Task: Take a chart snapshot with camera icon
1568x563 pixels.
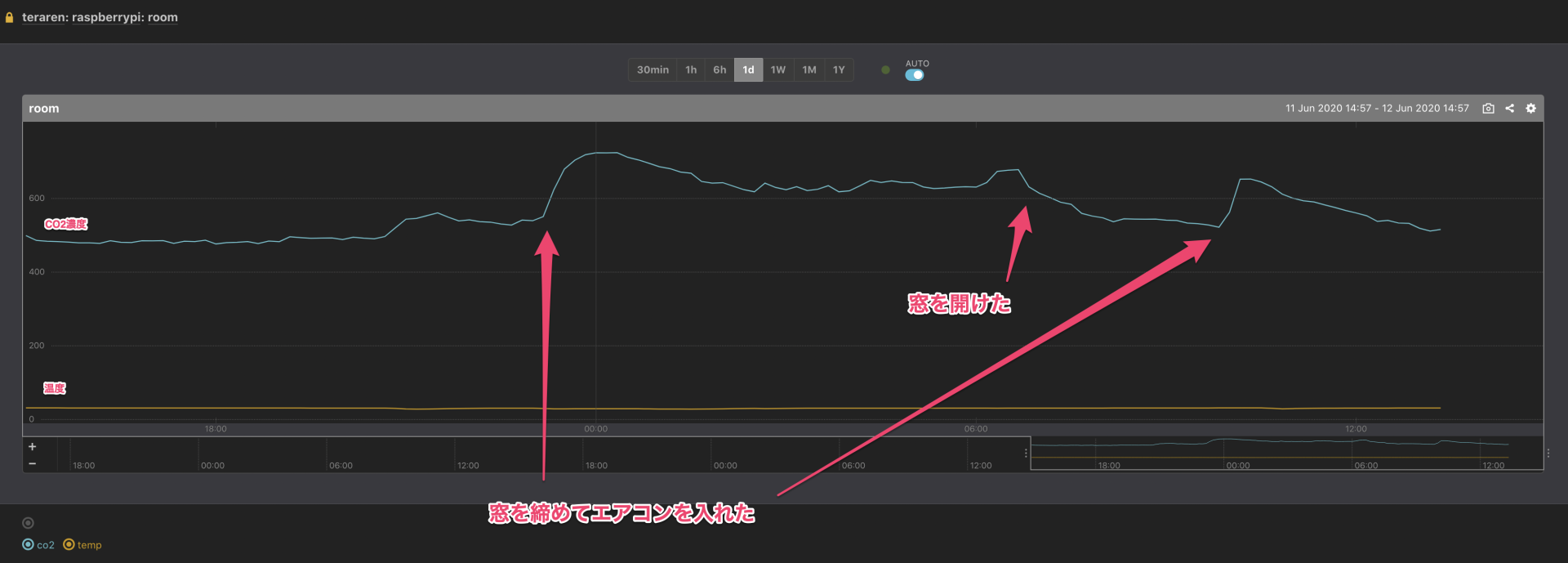Action: [1488, 109]
